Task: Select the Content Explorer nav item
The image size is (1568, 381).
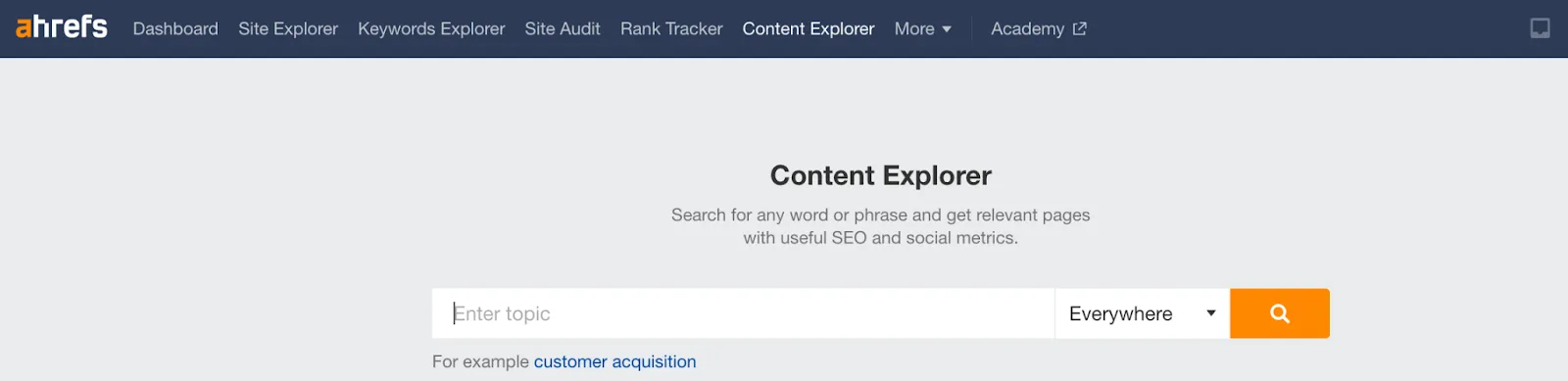Action: click(x=808, y=28)
